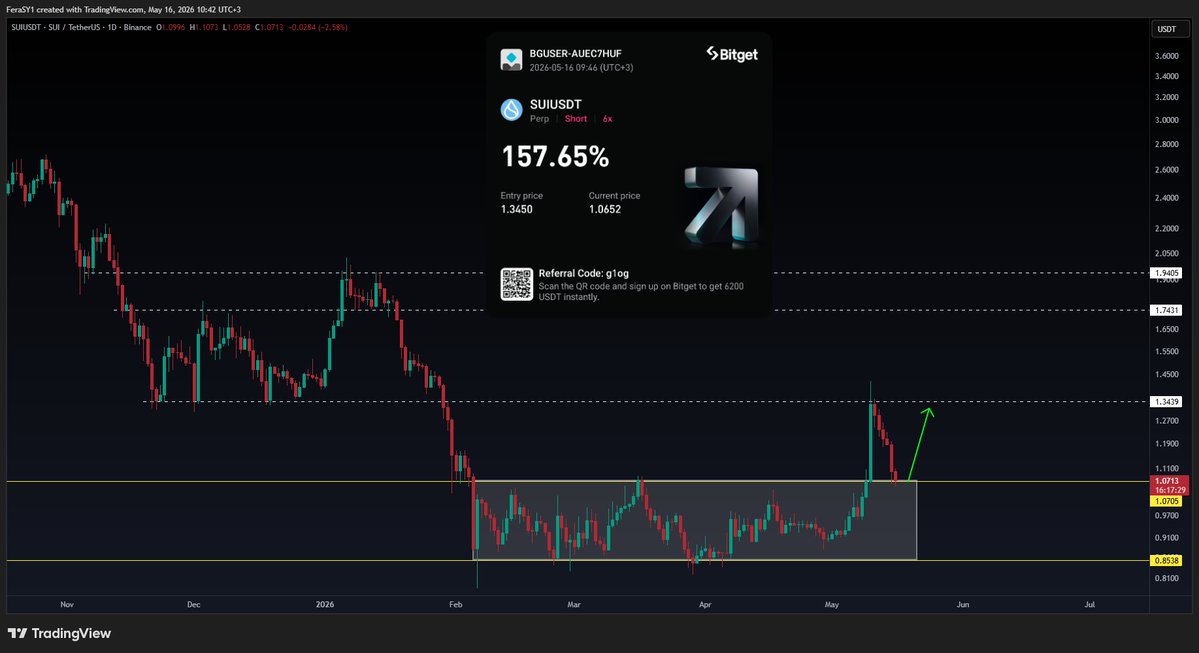Image resolution: width=1199 pixels, height=653 pixels.
Task: Click the 1.6500 price axis tick
Action: click(1166, 329)
